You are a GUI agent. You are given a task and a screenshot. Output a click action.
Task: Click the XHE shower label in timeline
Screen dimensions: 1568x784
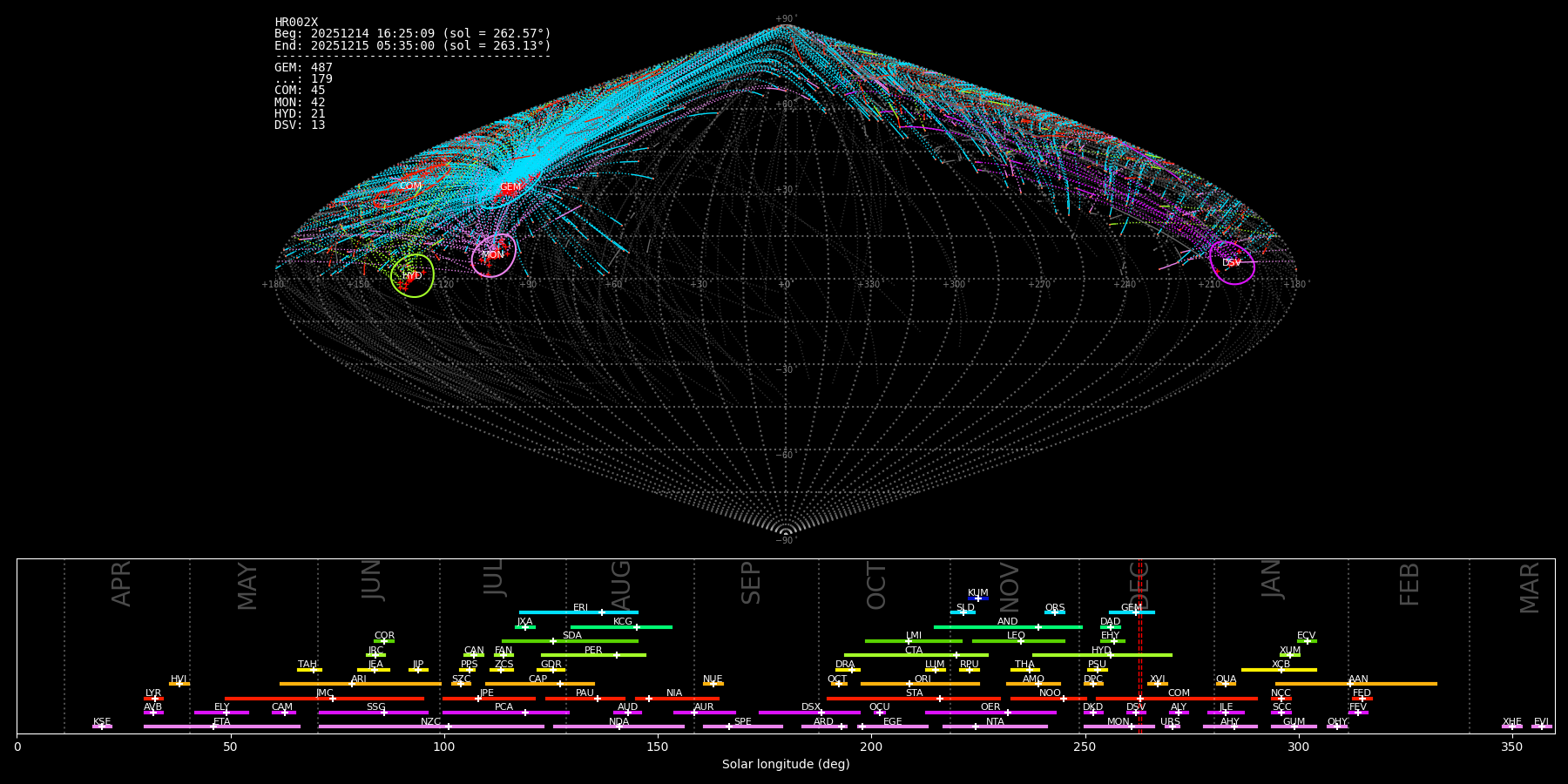[x=1511, y=721]
